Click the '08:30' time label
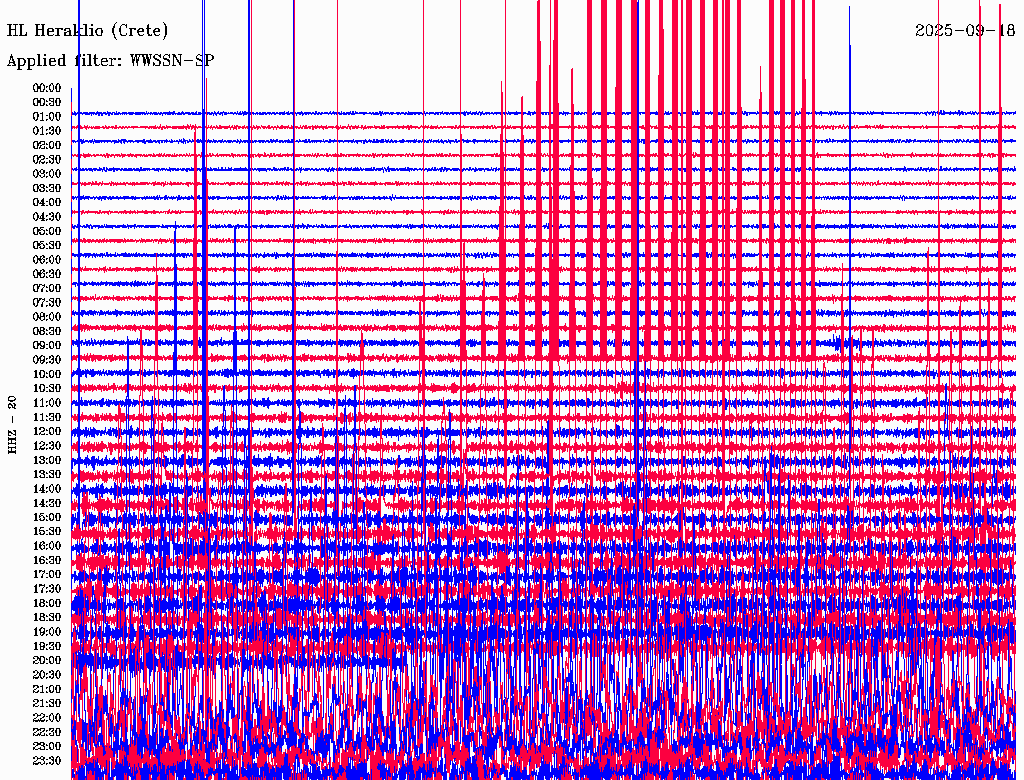 (47, 331)
